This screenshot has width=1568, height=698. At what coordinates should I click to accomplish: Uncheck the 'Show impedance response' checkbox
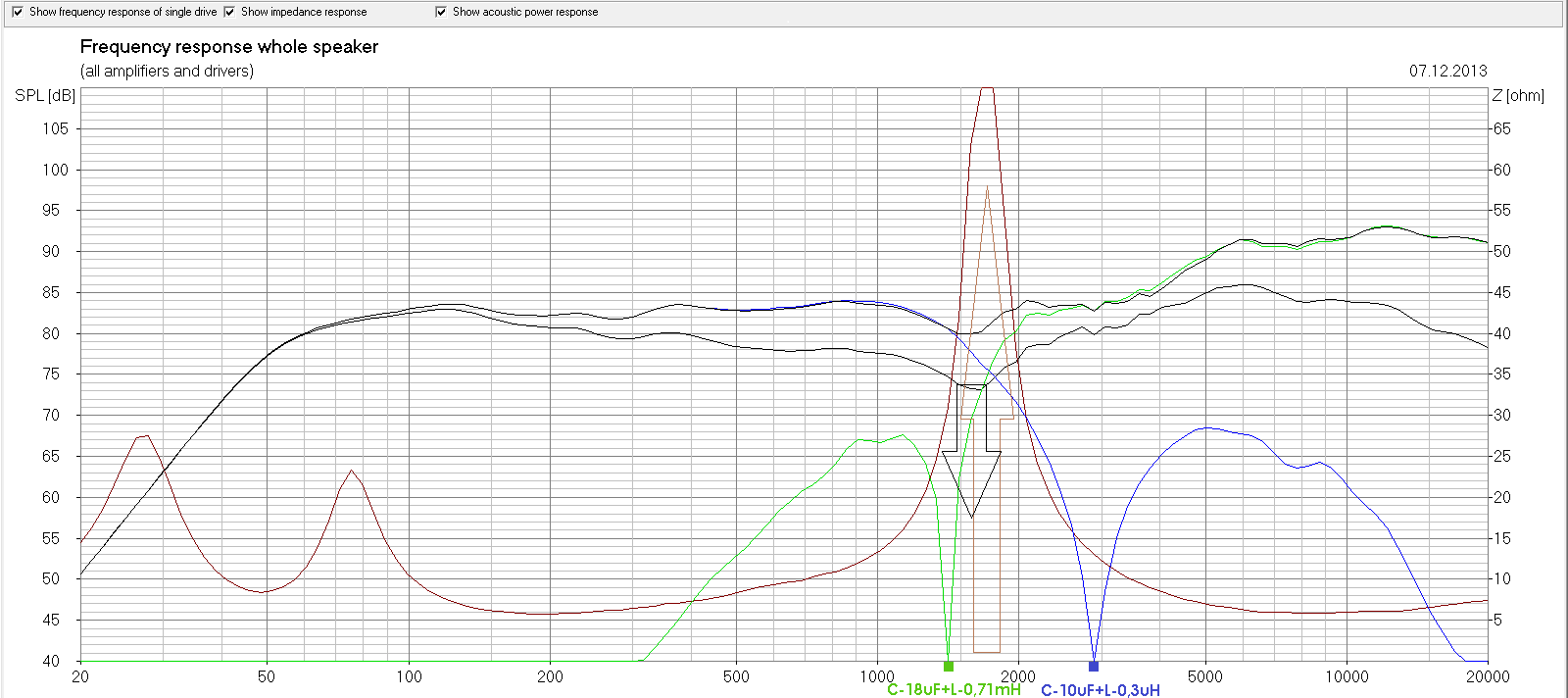click(x=229, y=12)
